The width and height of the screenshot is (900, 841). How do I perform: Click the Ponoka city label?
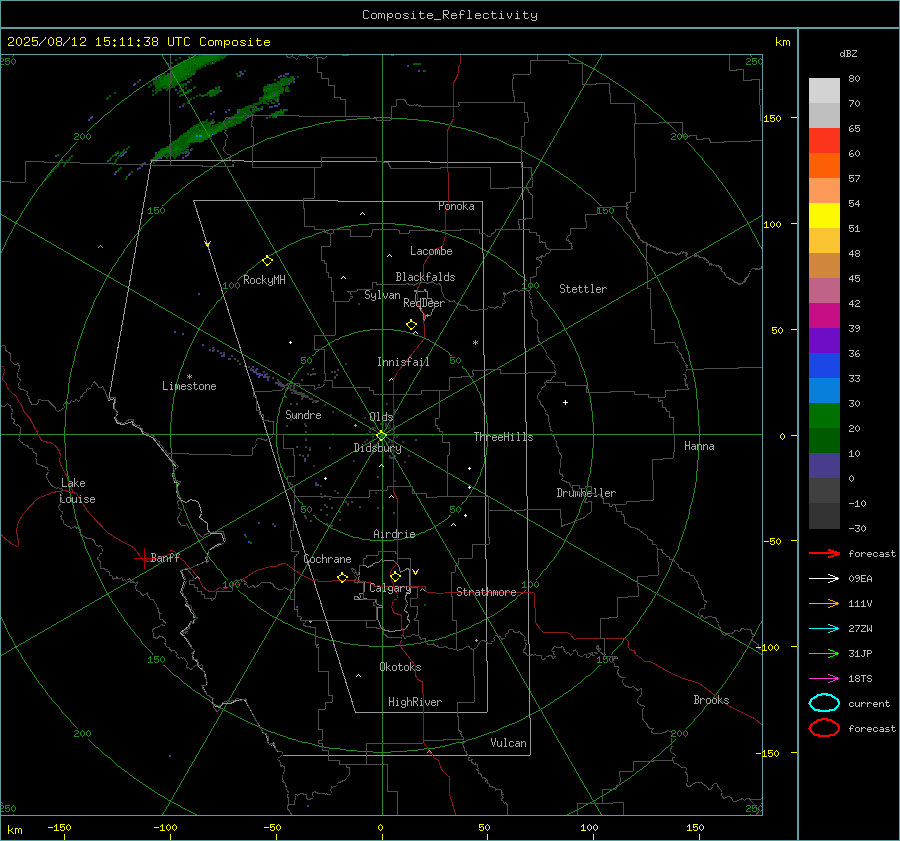[456, 206]
